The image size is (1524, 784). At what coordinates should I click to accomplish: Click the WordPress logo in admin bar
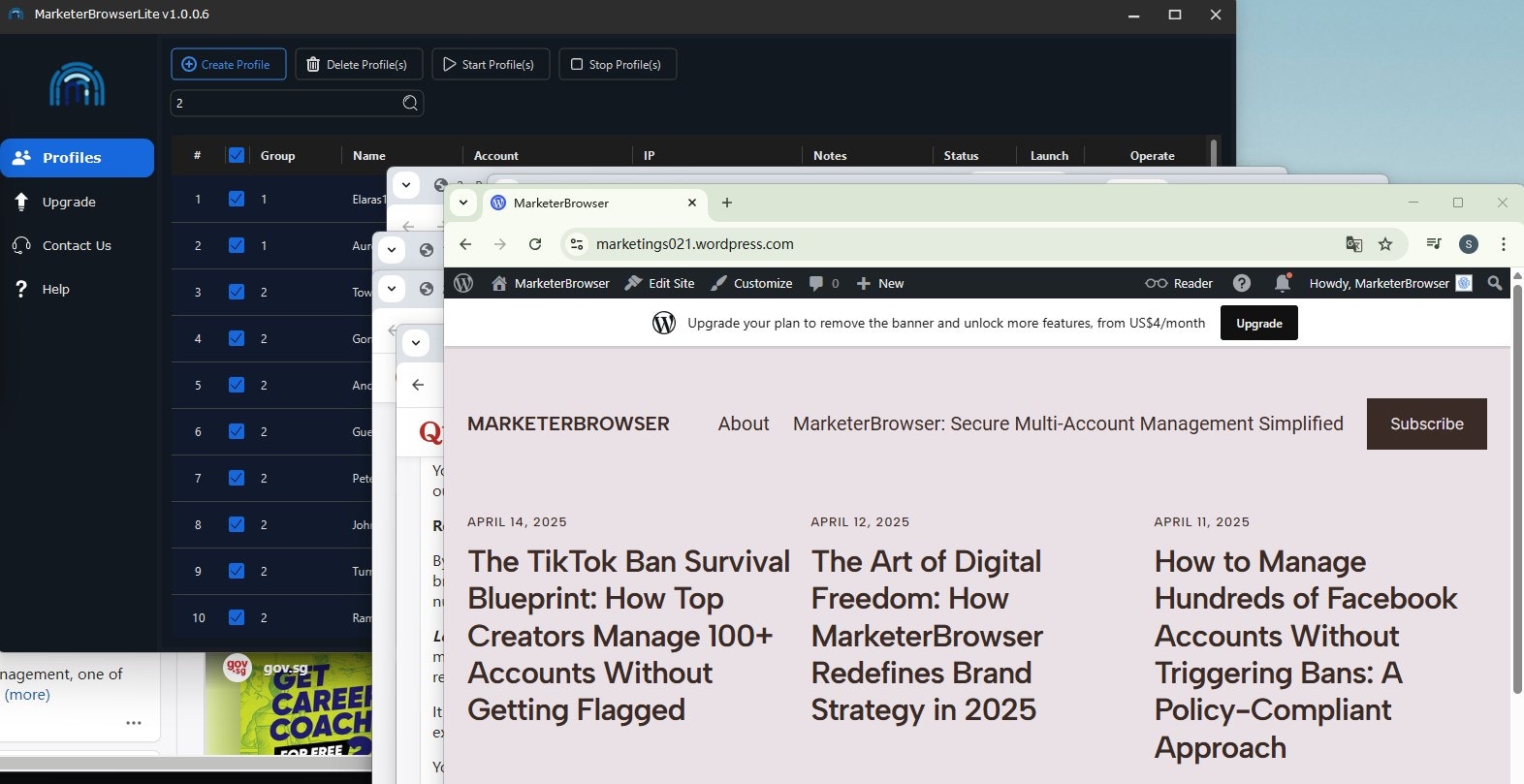[x=463, y=283]
